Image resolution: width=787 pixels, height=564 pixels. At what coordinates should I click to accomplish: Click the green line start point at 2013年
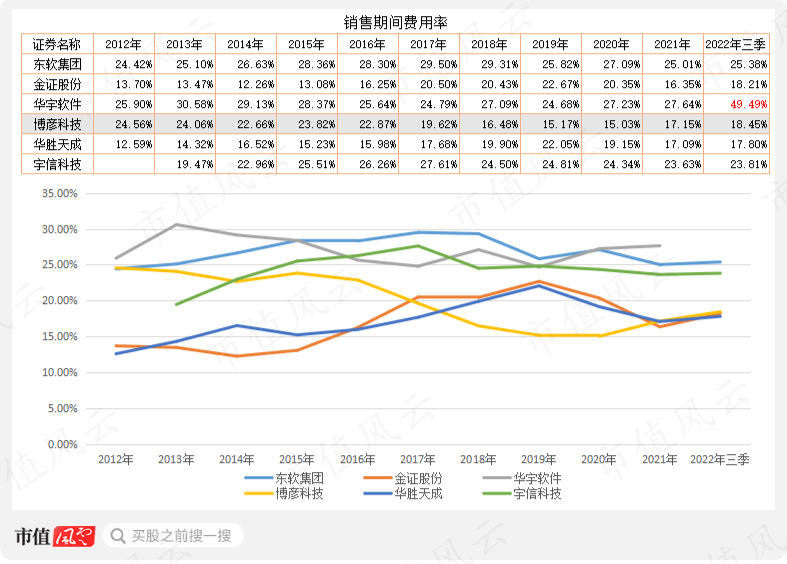(176, 305)
